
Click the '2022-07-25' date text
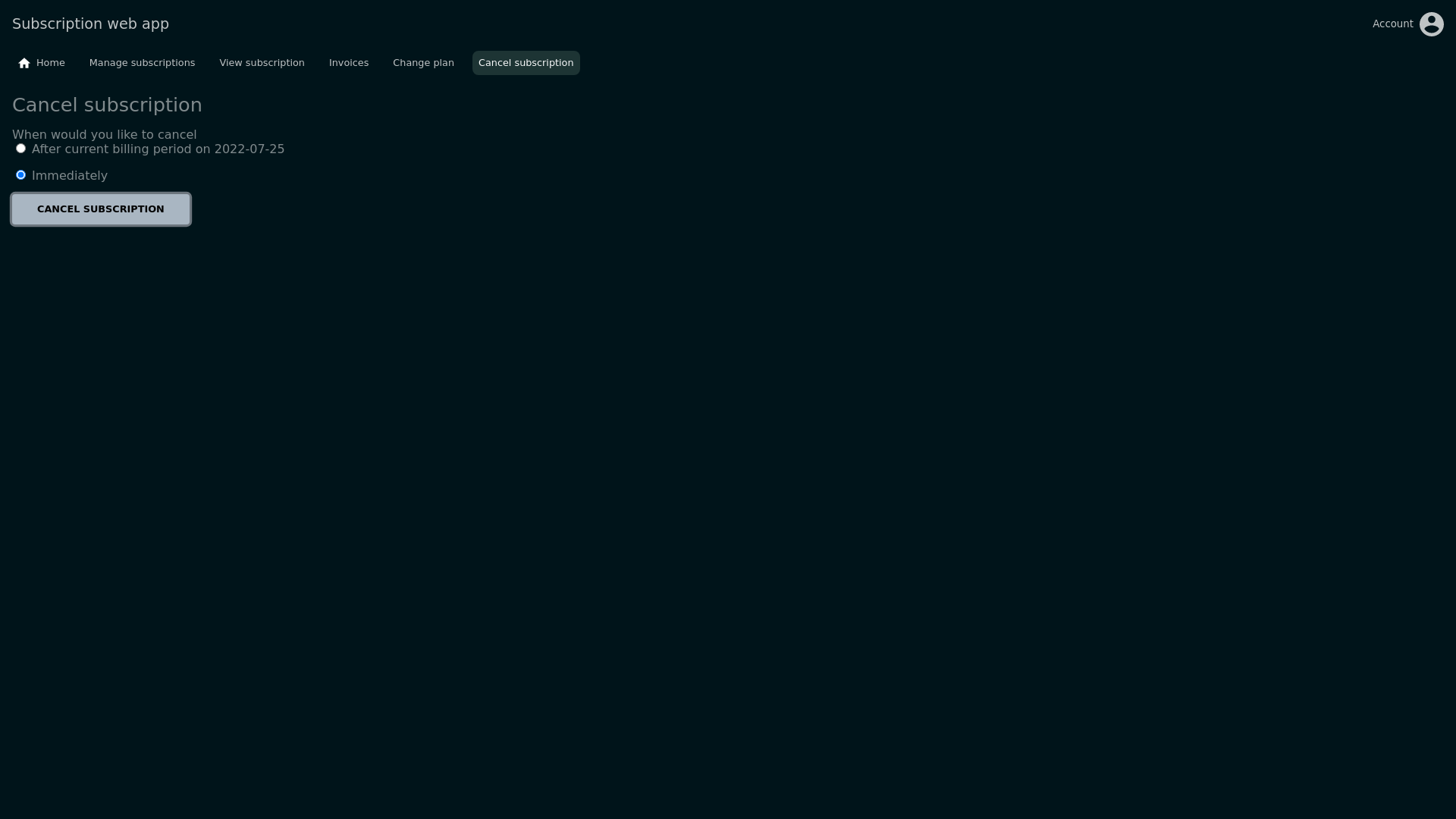coord(249,149)
